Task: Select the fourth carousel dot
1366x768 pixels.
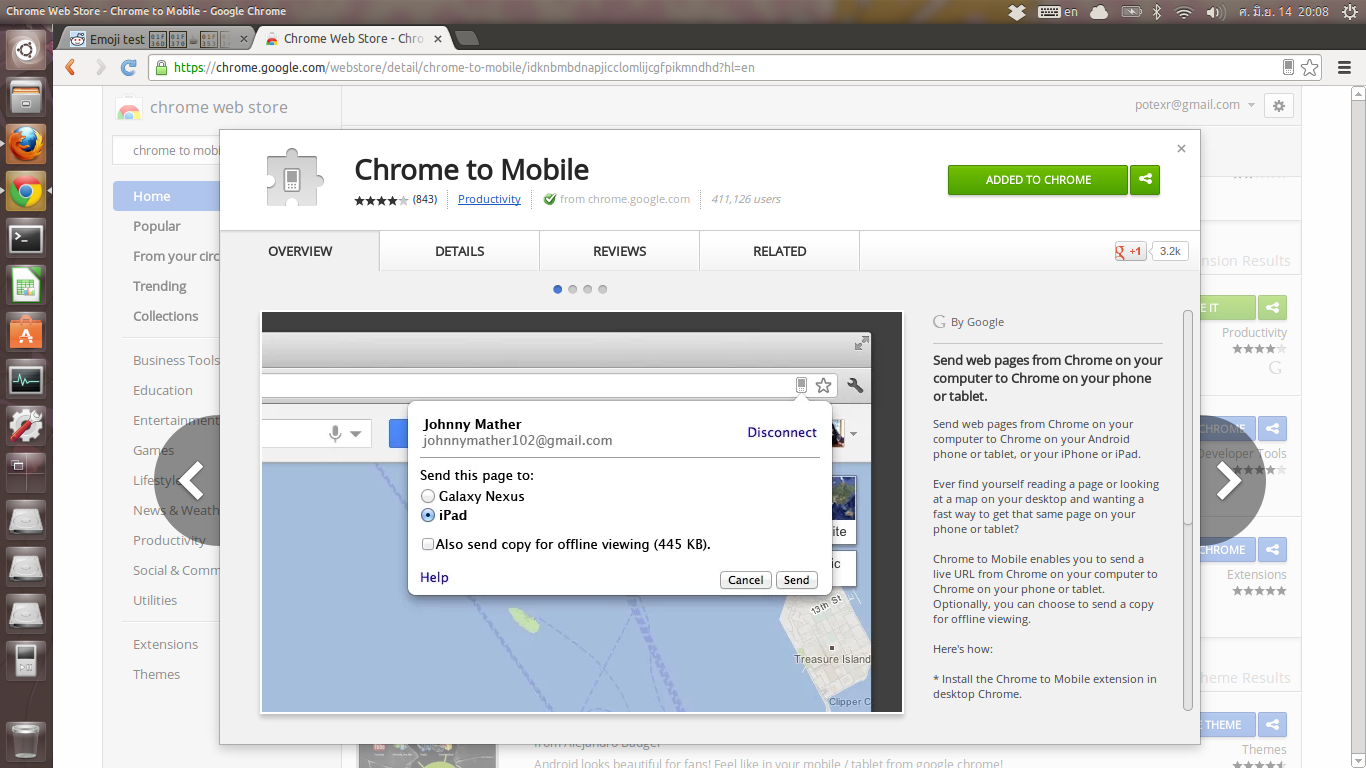Action: tap(603, 289)
